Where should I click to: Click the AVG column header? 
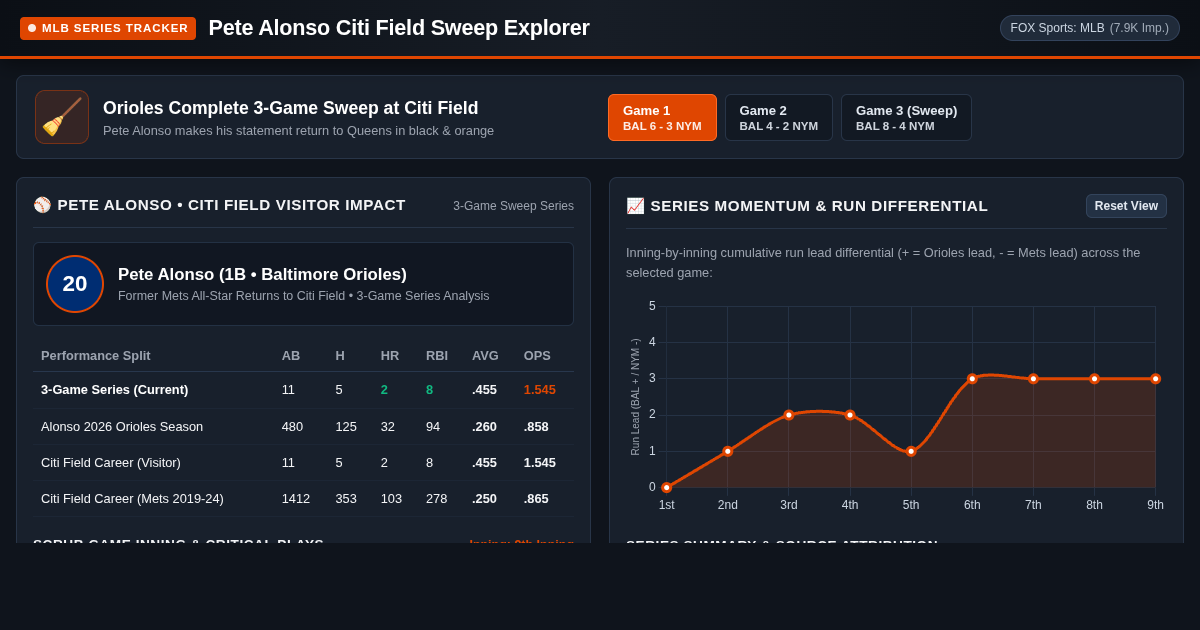click(485, 355)
